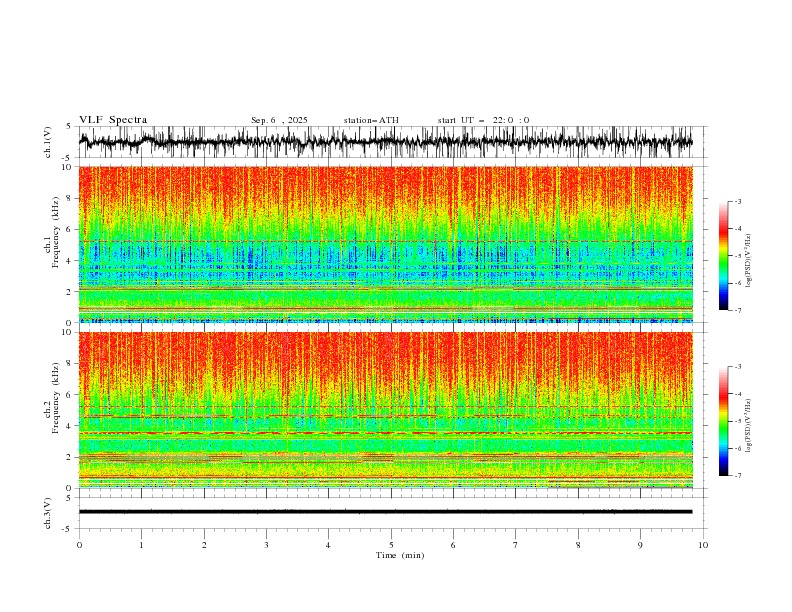Image resolution: width=792 pixels, height=612 pixels.
Task: Select the ch.3 flat waveform trace
Action: coord(385,512)
